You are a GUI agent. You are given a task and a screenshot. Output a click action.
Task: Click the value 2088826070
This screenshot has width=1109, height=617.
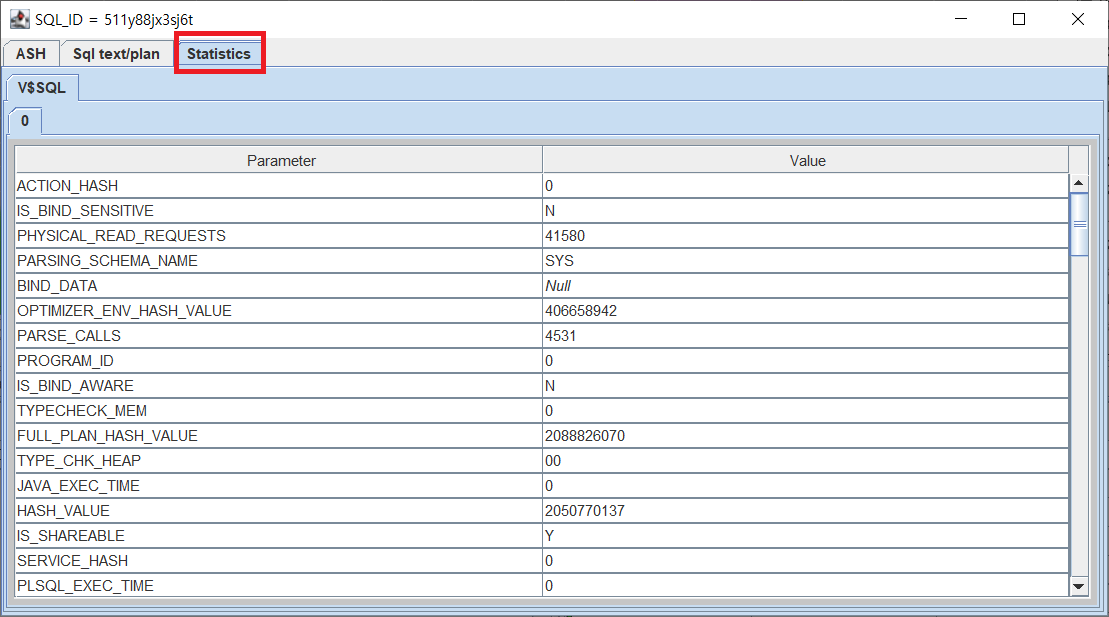pos(806,436)
